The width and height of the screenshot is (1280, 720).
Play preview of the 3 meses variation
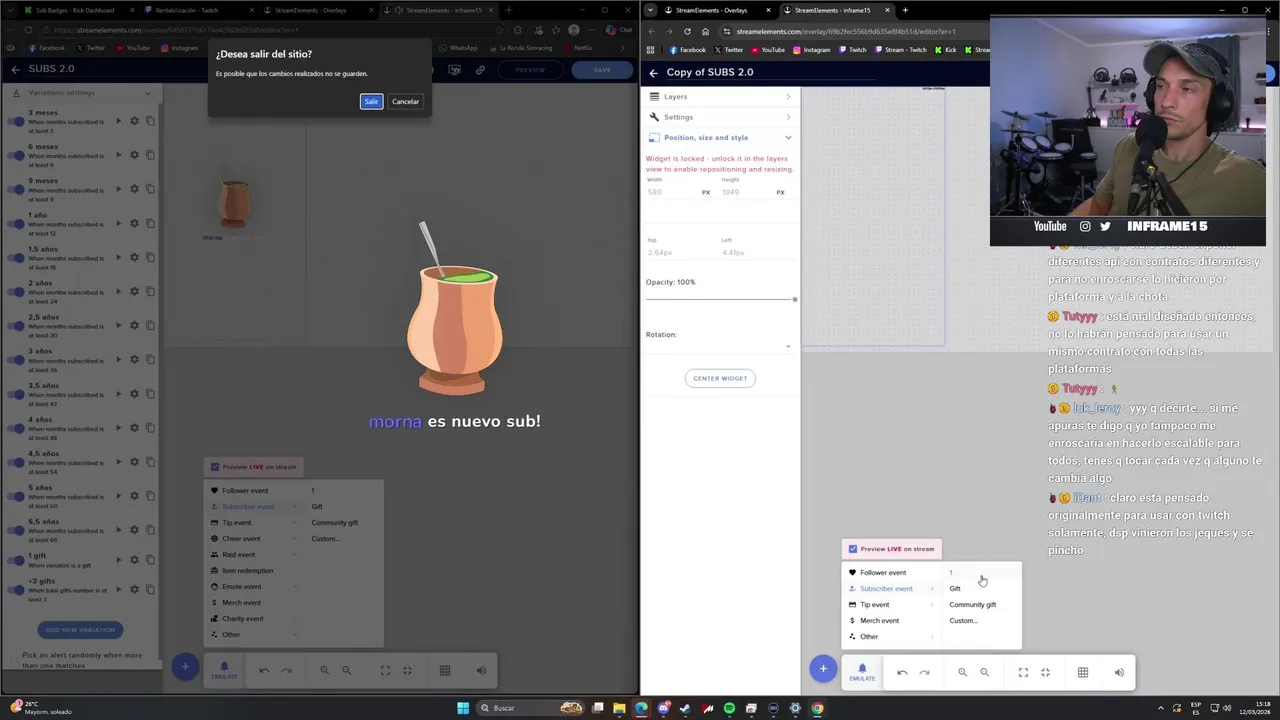coord(118,121)
